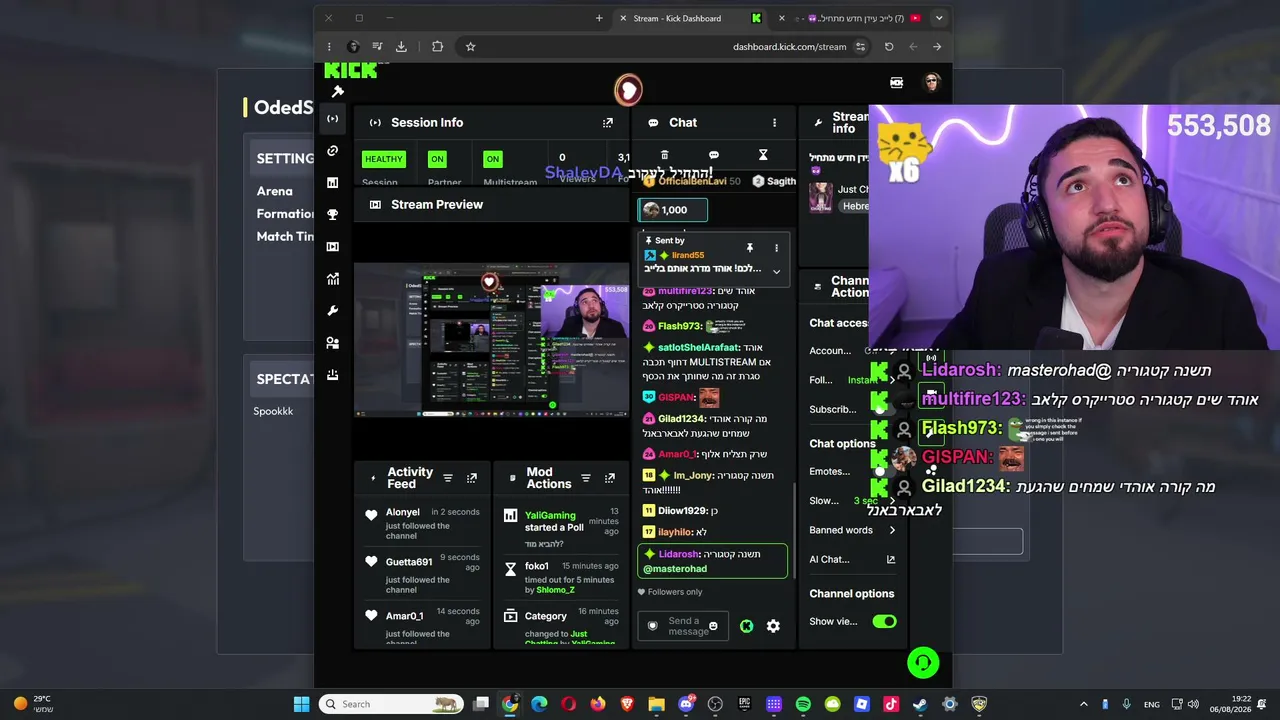Open the analytics line-graph icon in Kick sidebar
Viewport: 1280px width, 720px height.
click(x=333, y=279)
